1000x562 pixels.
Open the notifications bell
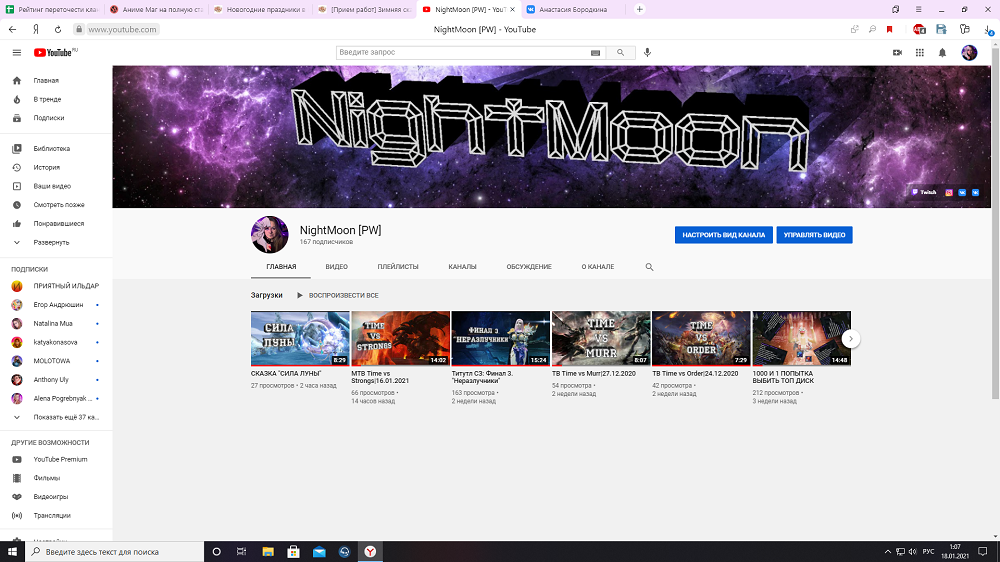click(942, 52)
